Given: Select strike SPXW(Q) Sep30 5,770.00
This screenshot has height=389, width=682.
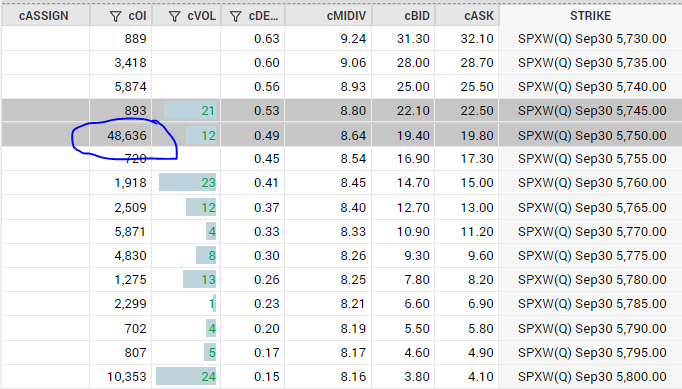Looking at the screenshot, I should [x=592, y=231].
